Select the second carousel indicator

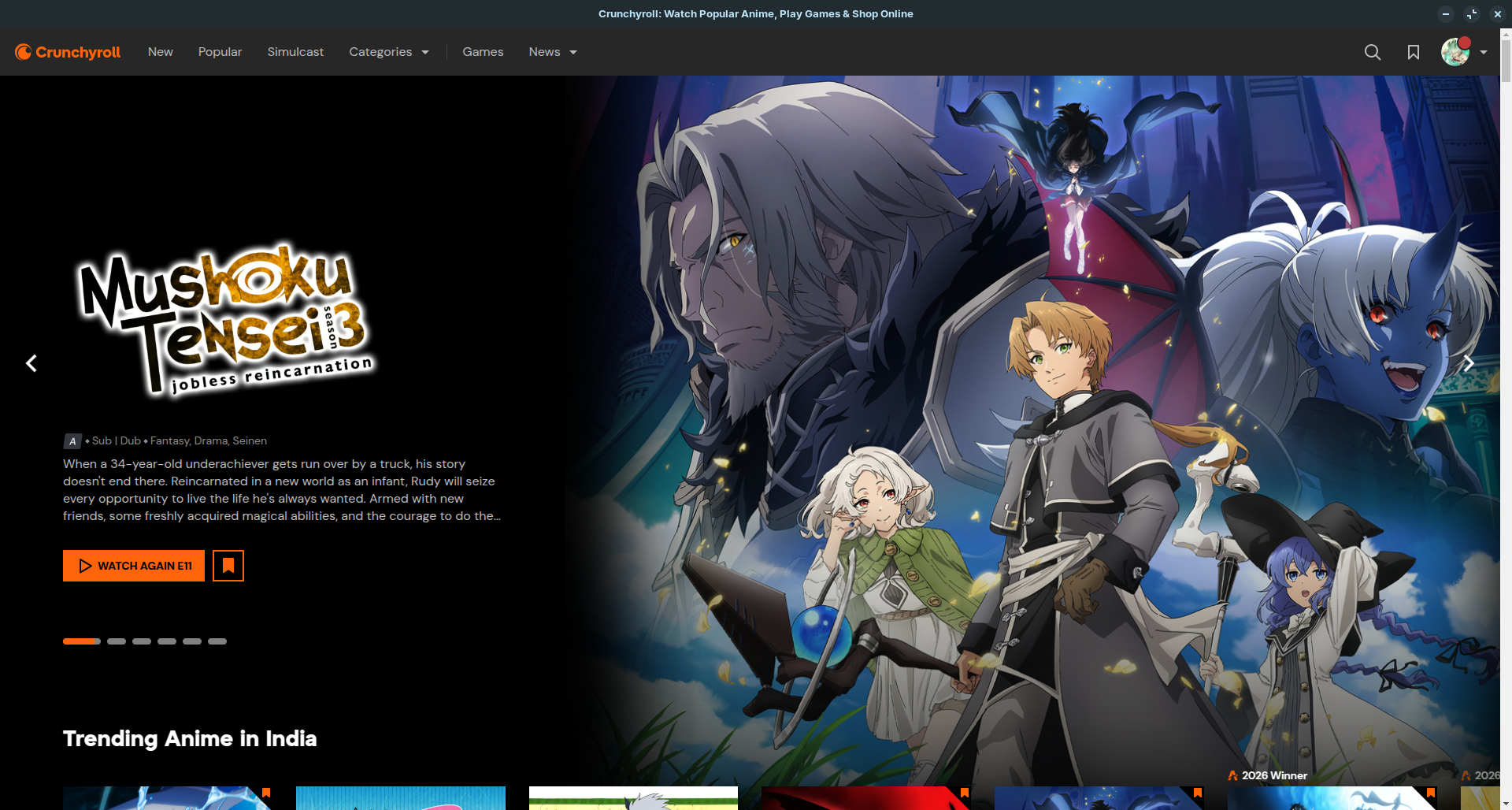click(117, 641)
